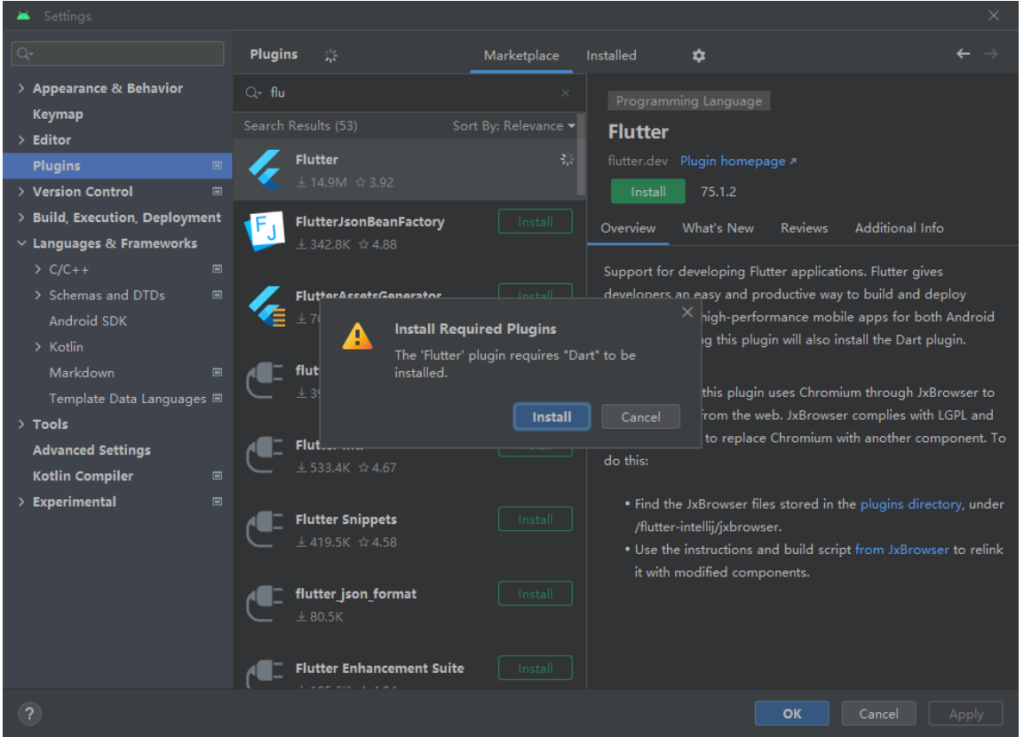Switch to the Marketplace tab
1024x737 pixels.
tap(521, 55)
